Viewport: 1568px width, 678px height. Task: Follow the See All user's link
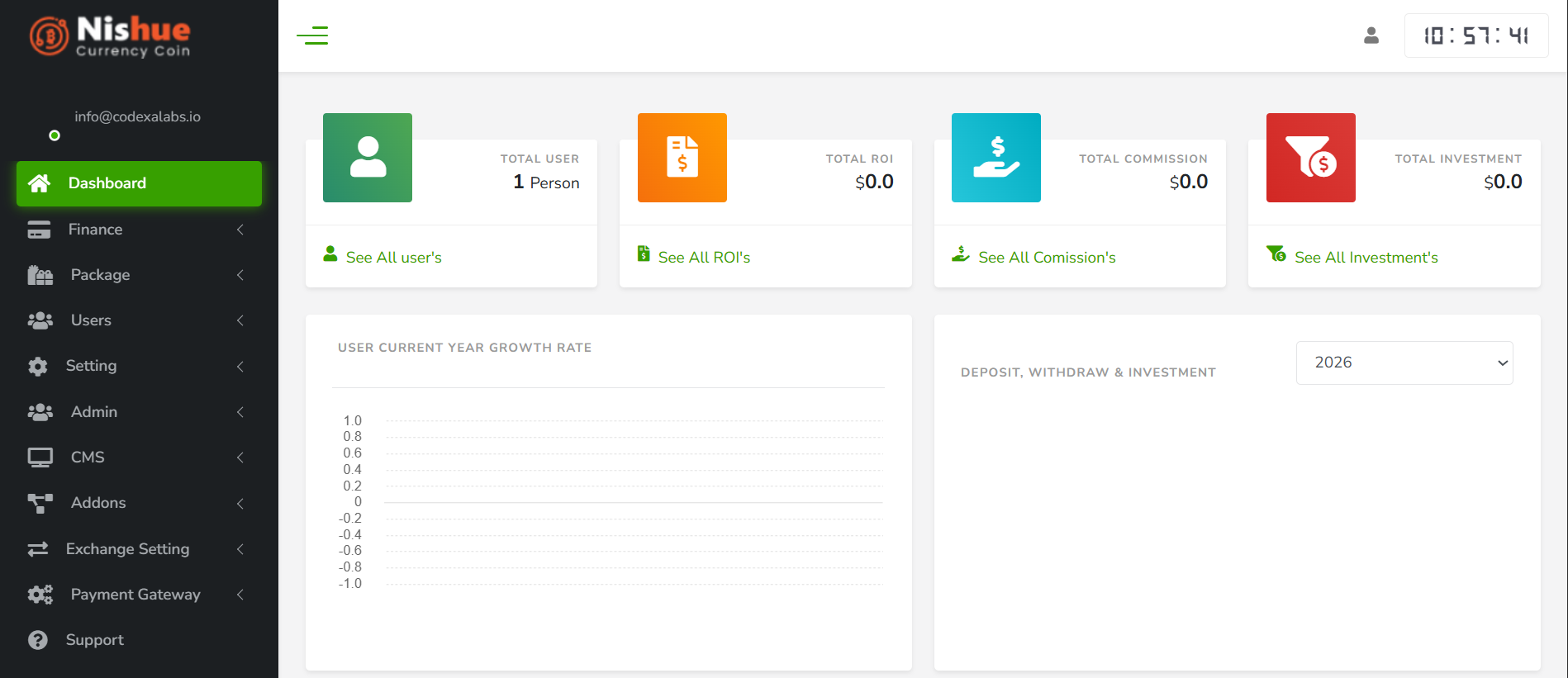393,258
